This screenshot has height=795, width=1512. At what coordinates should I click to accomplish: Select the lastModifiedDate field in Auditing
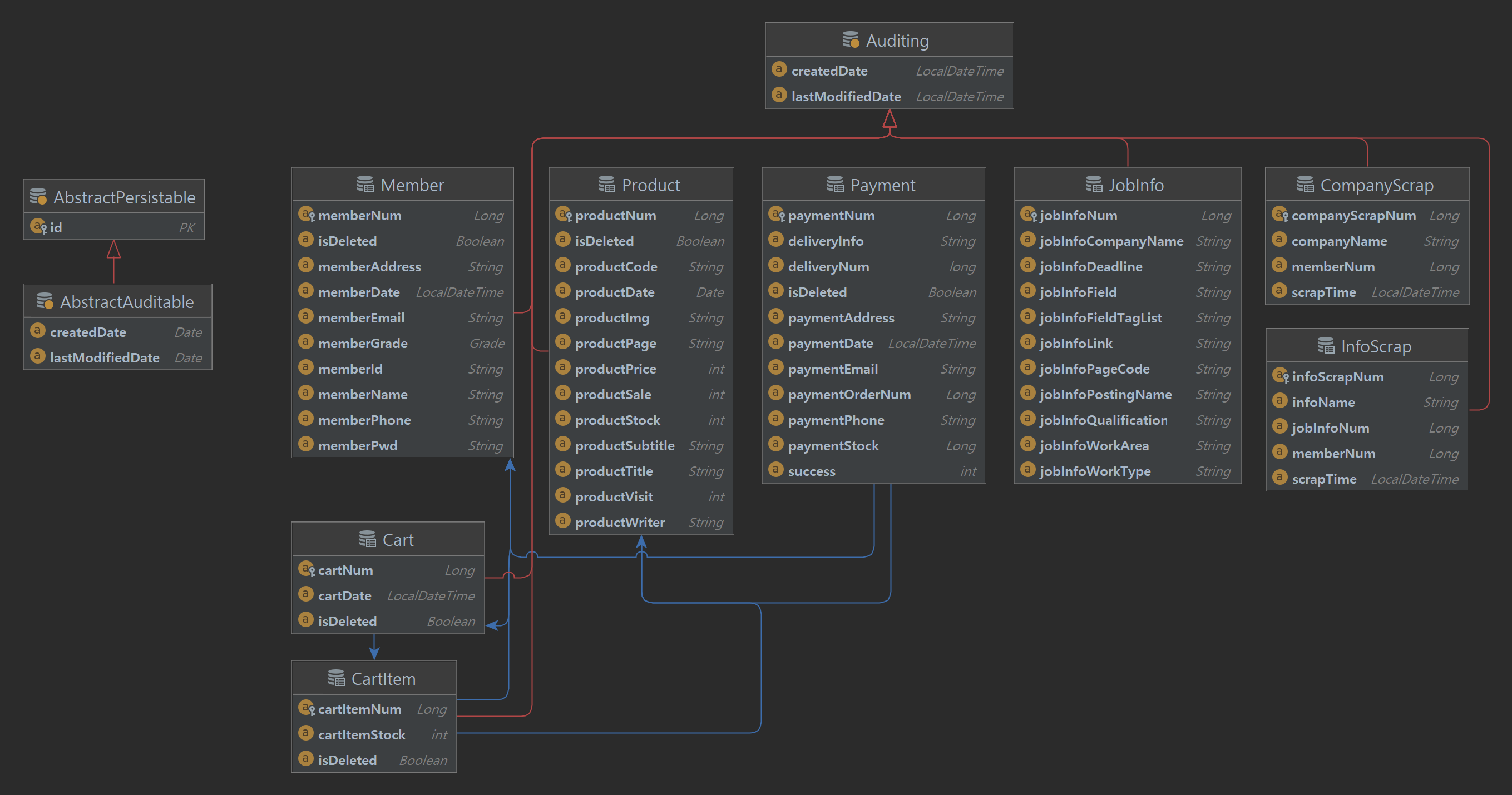[845, 96]
